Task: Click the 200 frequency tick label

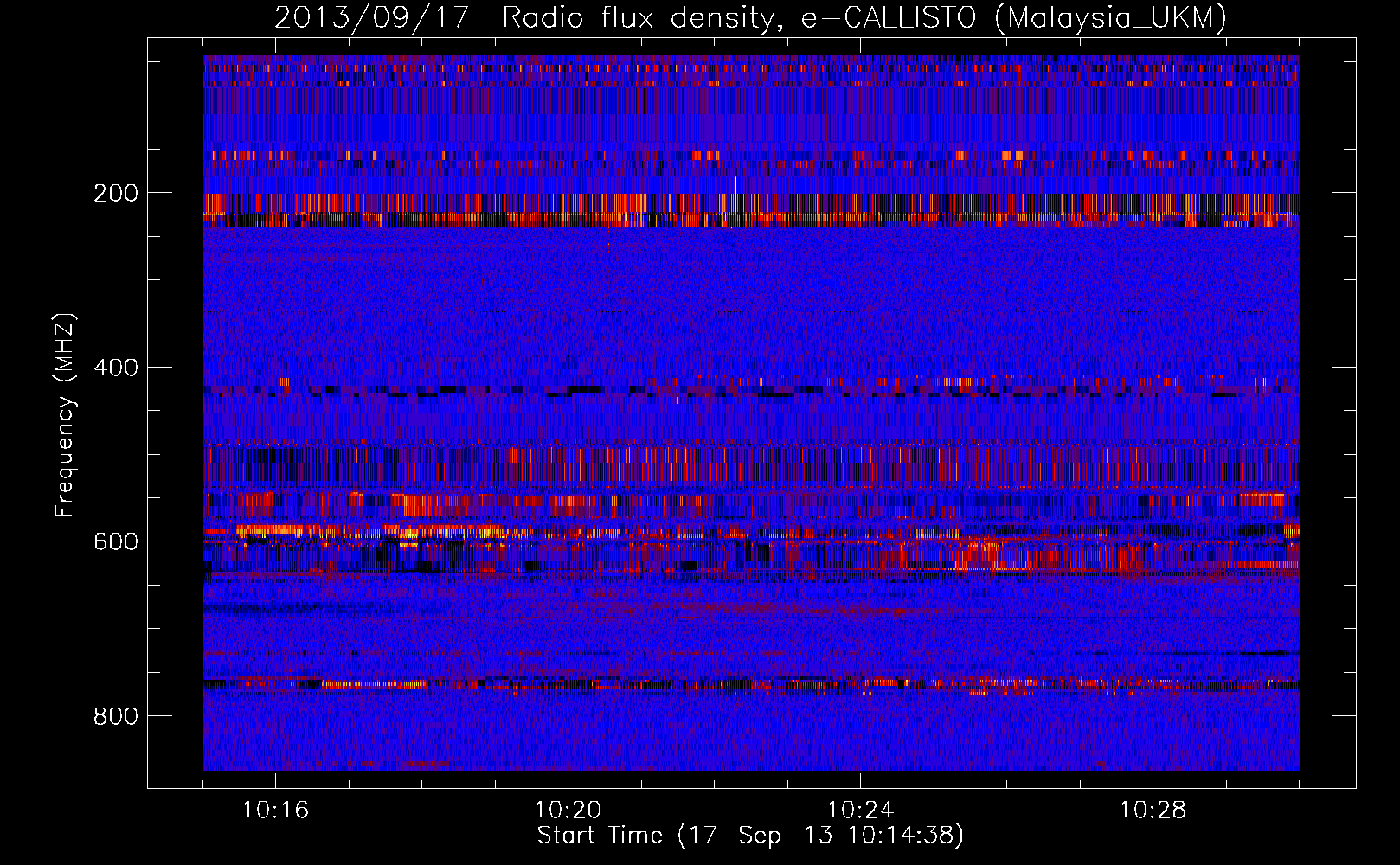Action: pyautogui.click(x=116, y=193)
